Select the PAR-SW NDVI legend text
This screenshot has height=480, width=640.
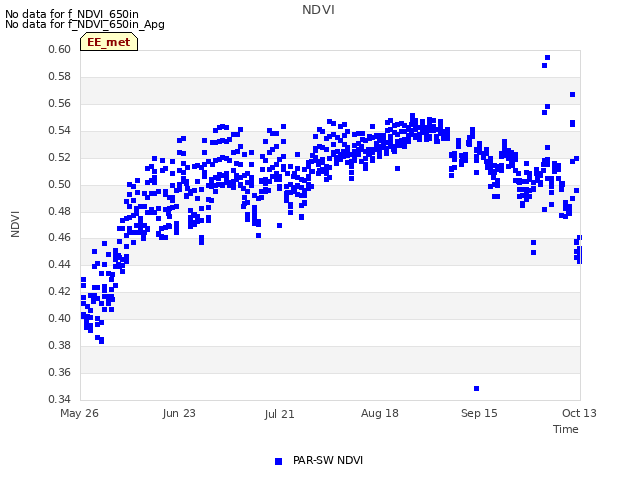(x=328, y=460)
